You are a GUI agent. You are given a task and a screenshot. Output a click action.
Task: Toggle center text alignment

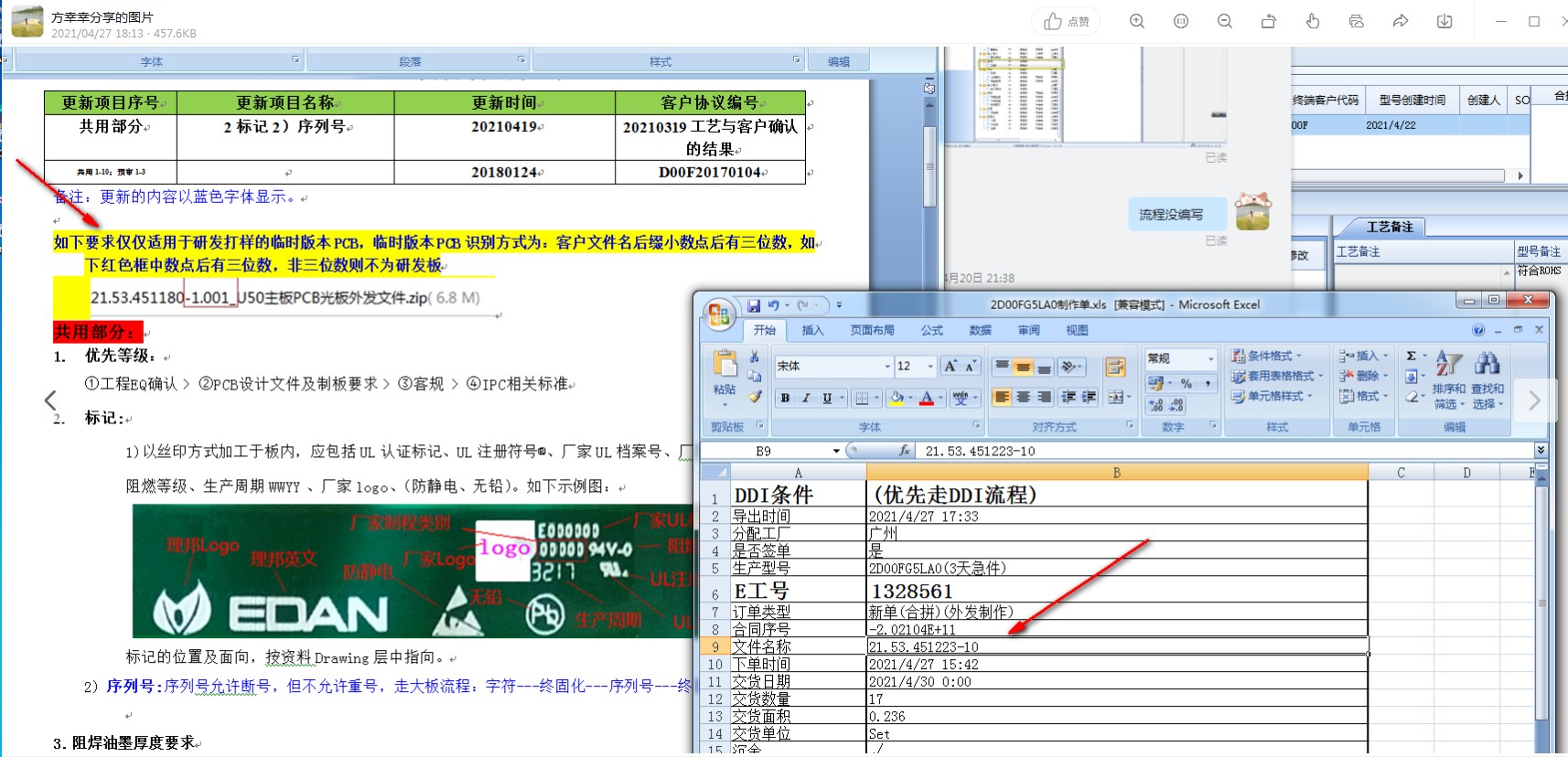(1023, 397)
